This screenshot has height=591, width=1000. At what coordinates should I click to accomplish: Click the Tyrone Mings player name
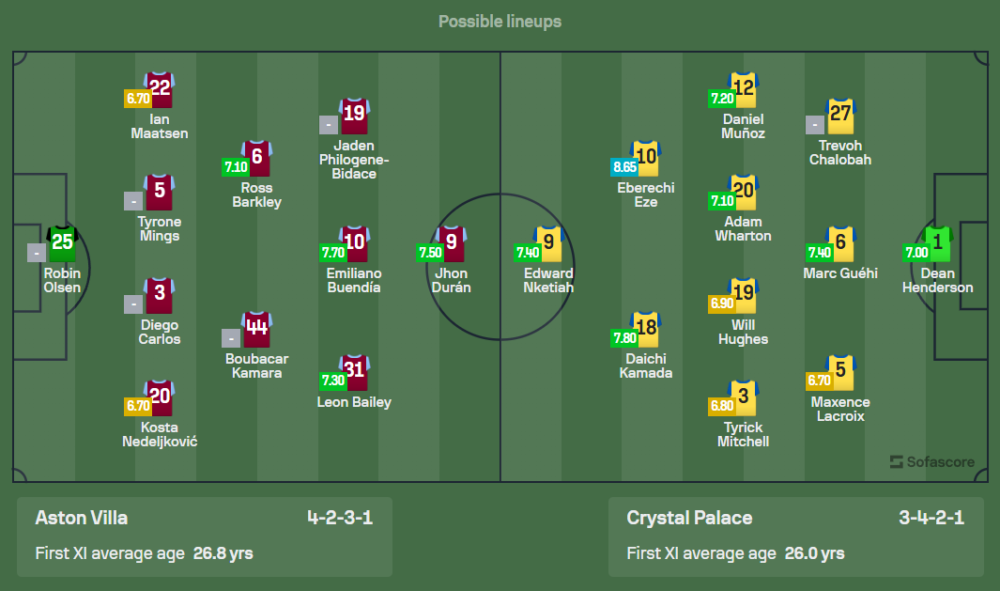click(x=160, y=229)
